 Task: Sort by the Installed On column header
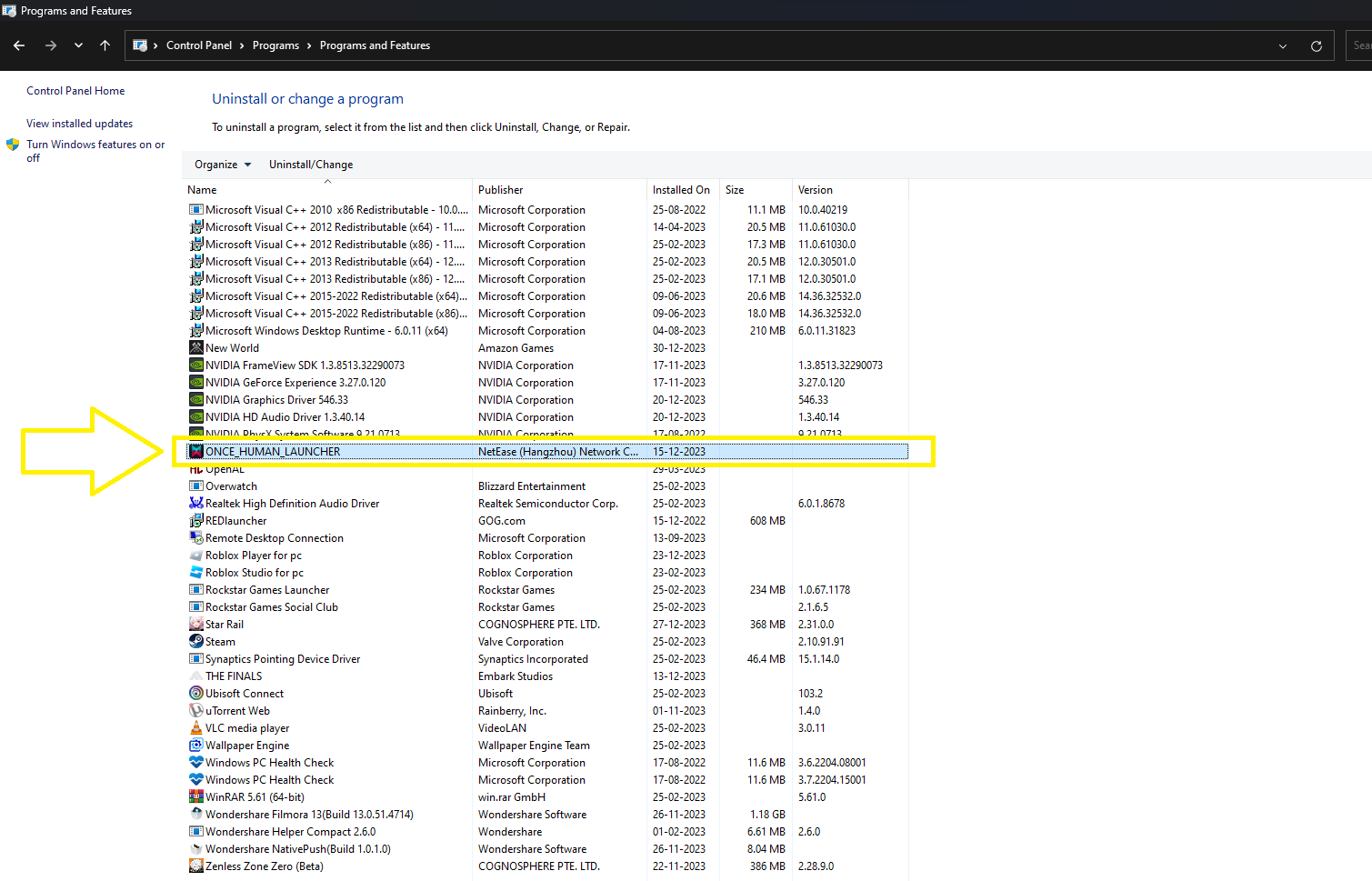pos(683,190)
